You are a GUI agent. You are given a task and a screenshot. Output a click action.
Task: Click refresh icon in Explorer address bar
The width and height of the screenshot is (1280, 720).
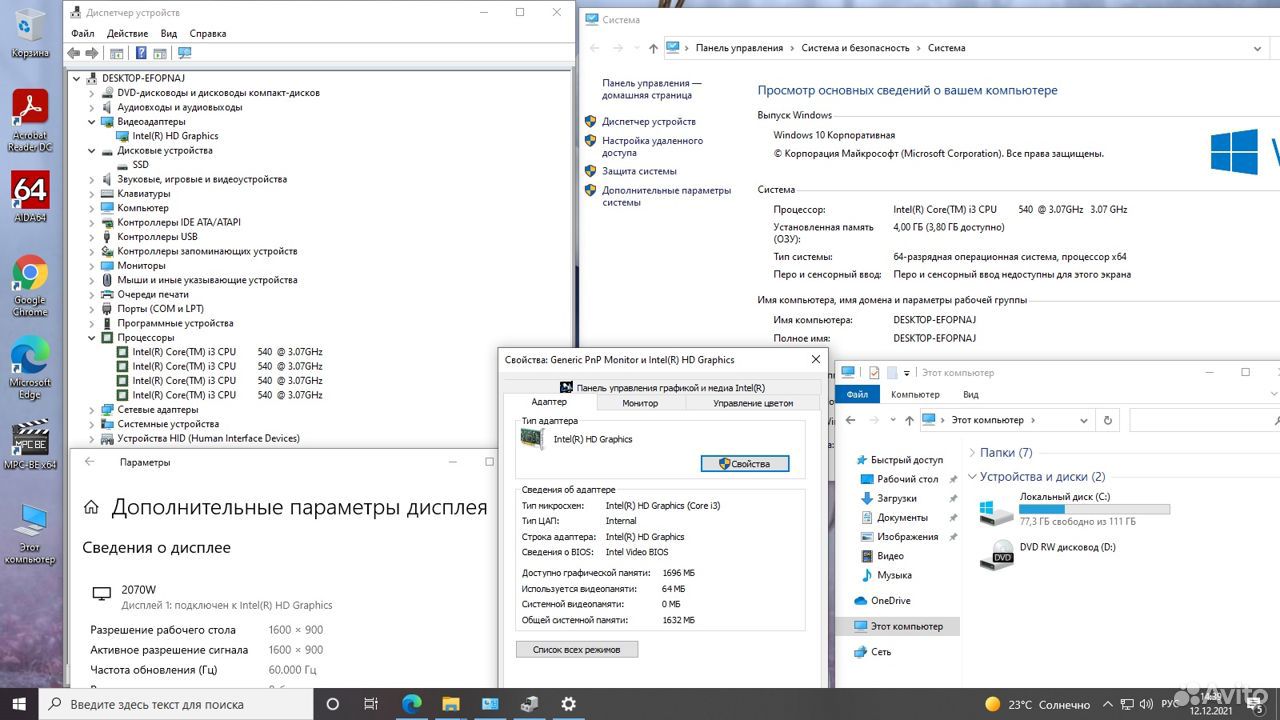tap(1107, 420)
